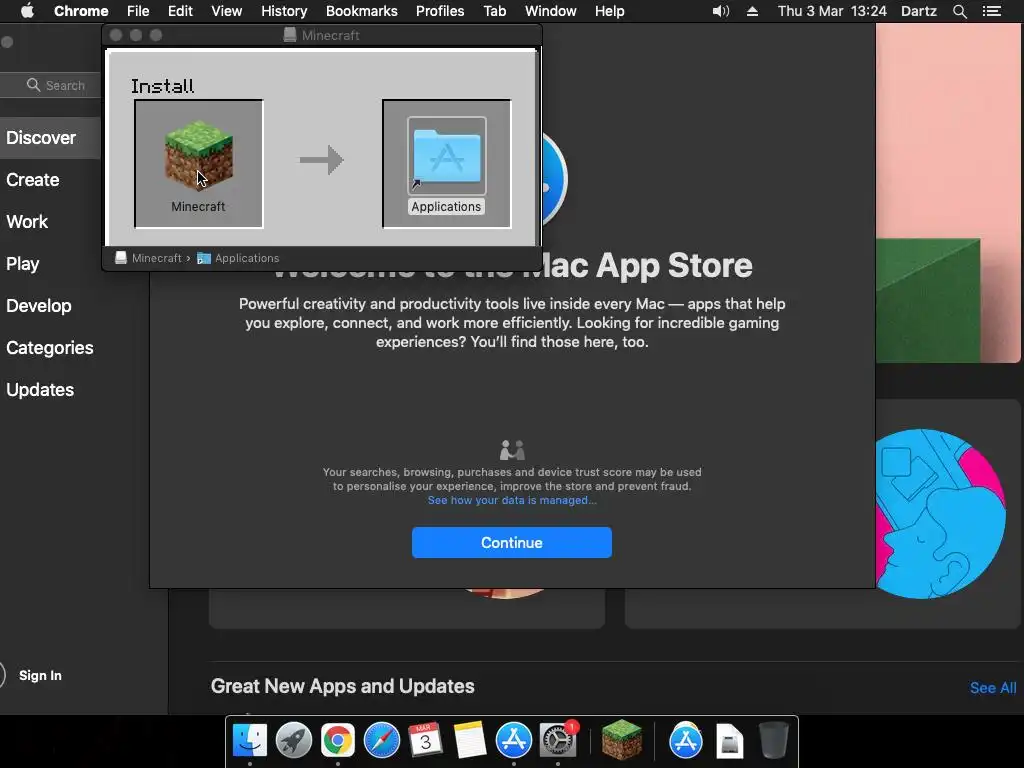Click the Dartz user name in menu bar
This screenshot has width=1024, height=768.
919,11
